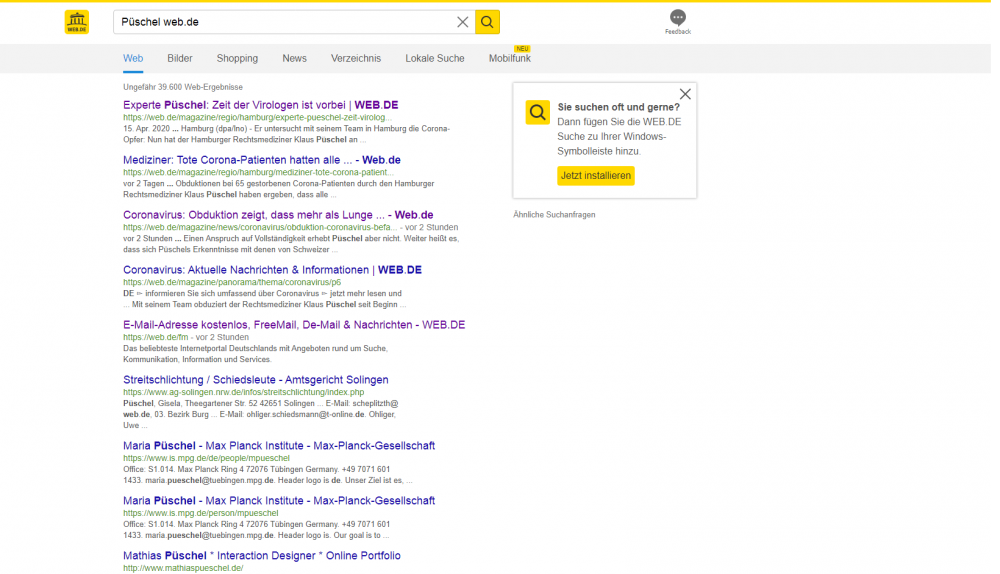Open 'Mediziner: Tote Corona-Patienten' result
The width and height of the screenshot is (1000, 574).
pos(261,159)
